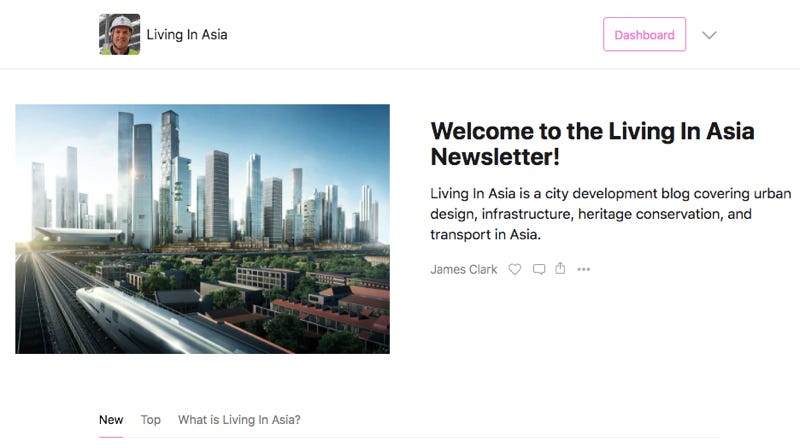Share the post using share icon
Screen dimensions: 800x448
coord(560,268)
